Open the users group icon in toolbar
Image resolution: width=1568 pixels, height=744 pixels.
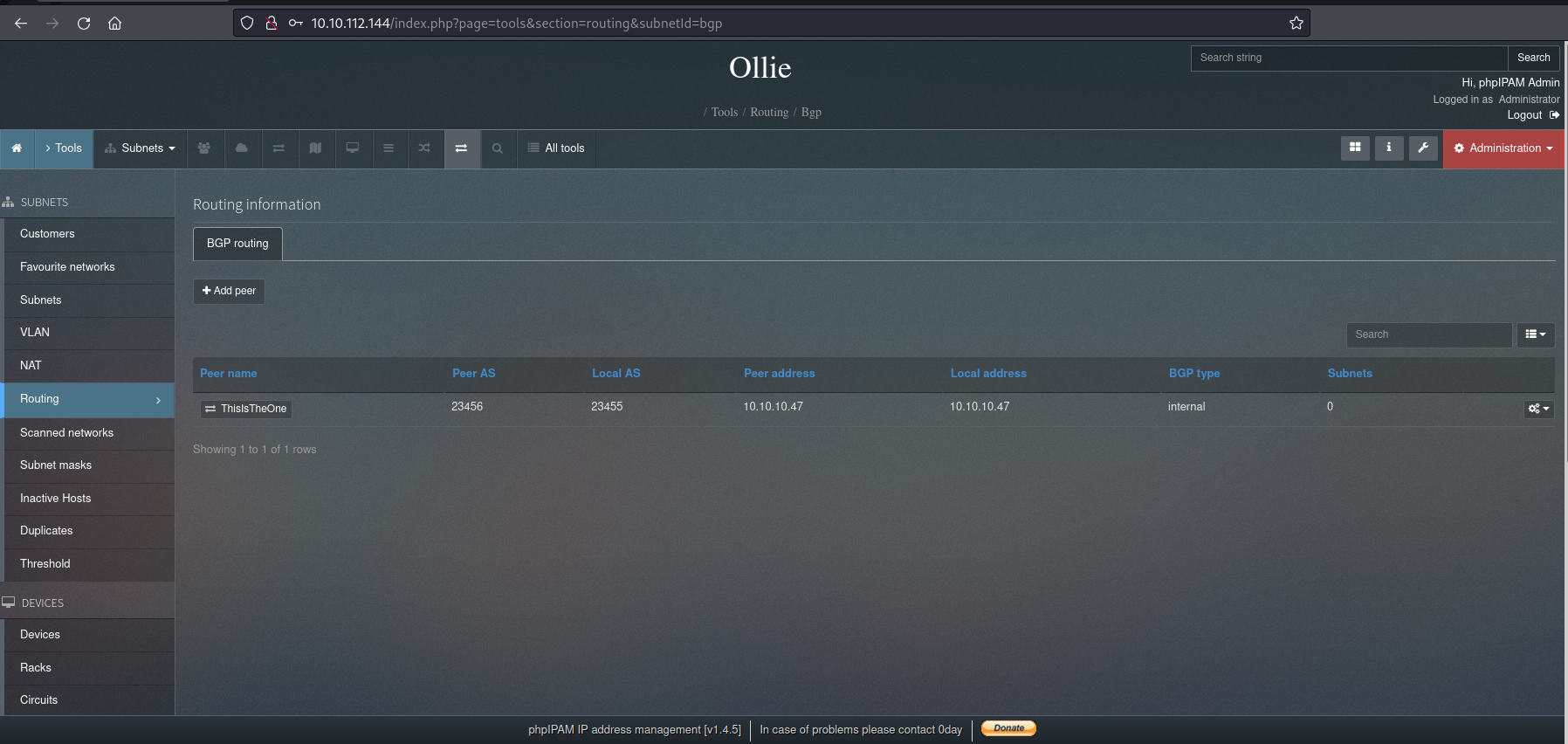(204, 148)
